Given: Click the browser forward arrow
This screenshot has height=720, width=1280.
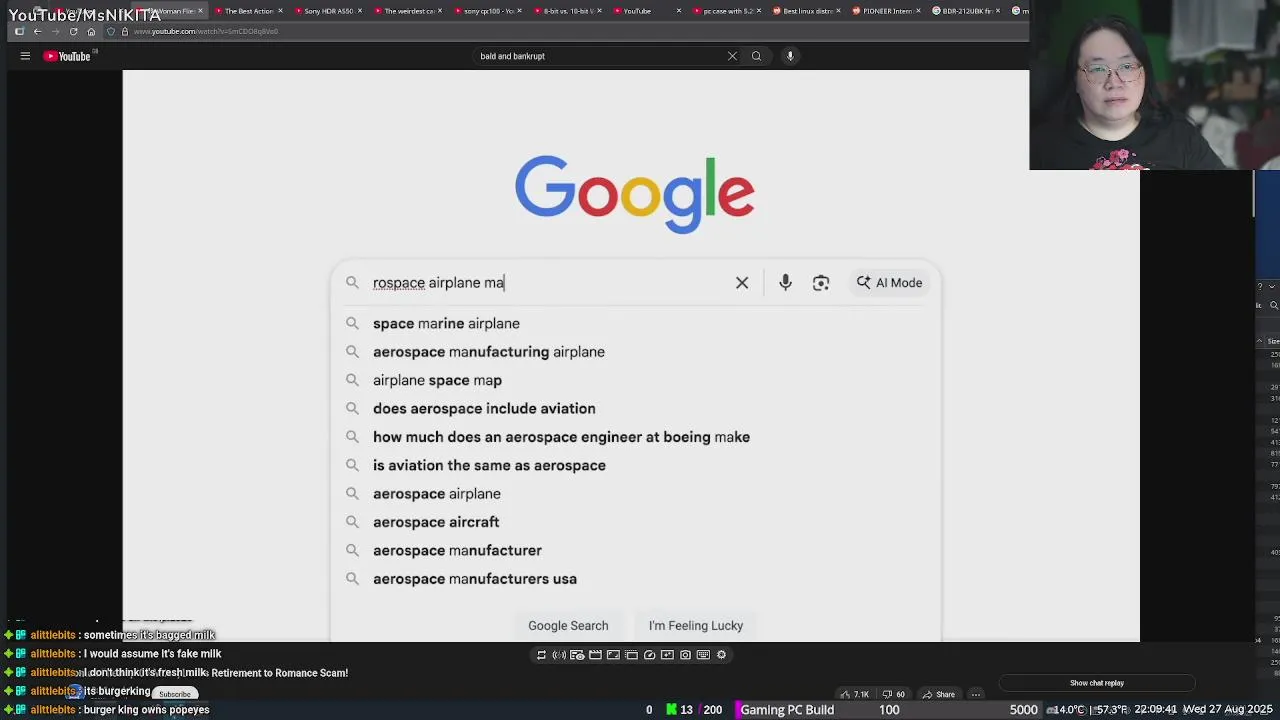Looking at the screenshot, I should [x=55, y=31].
